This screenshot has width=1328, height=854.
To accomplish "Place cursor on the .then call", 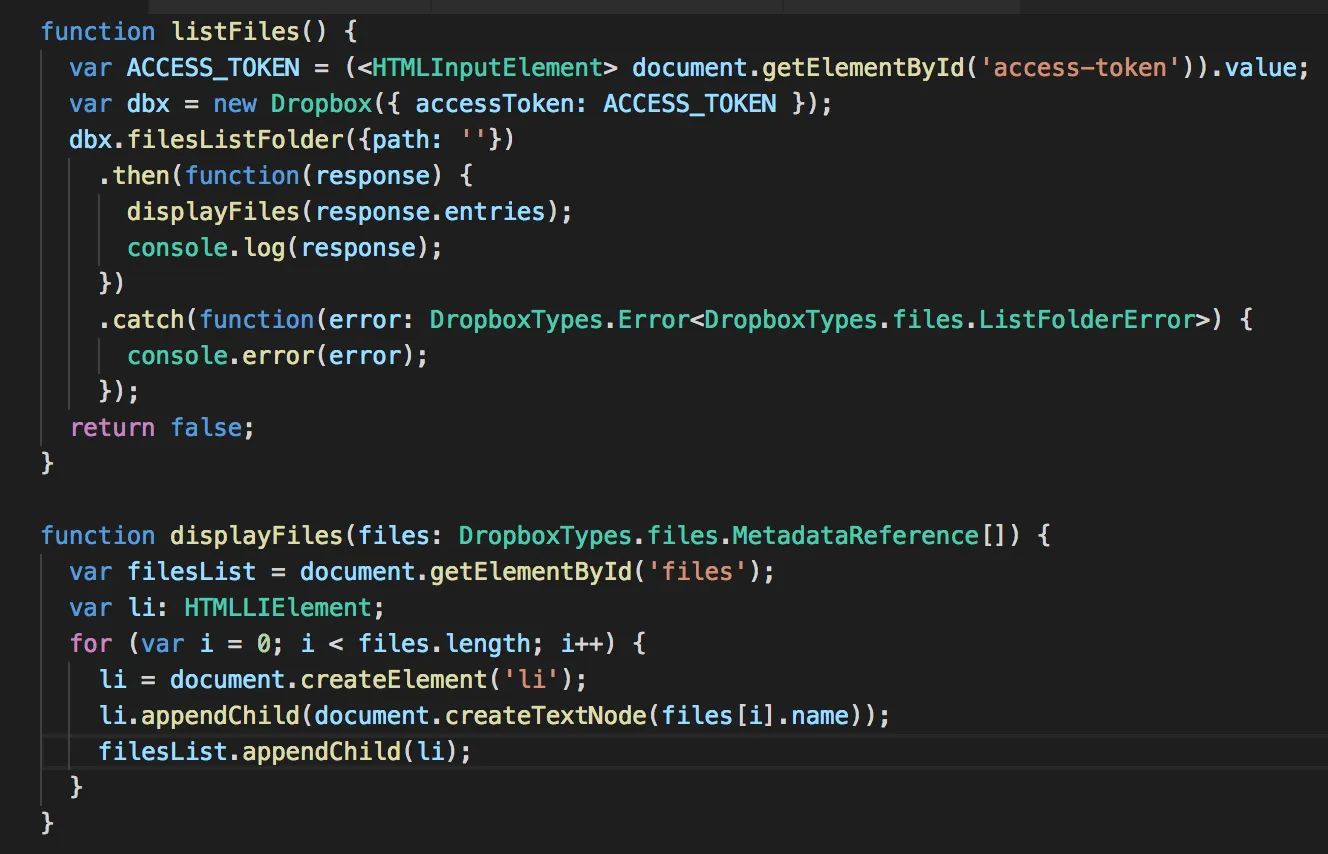I will click(x=141, y=175).
